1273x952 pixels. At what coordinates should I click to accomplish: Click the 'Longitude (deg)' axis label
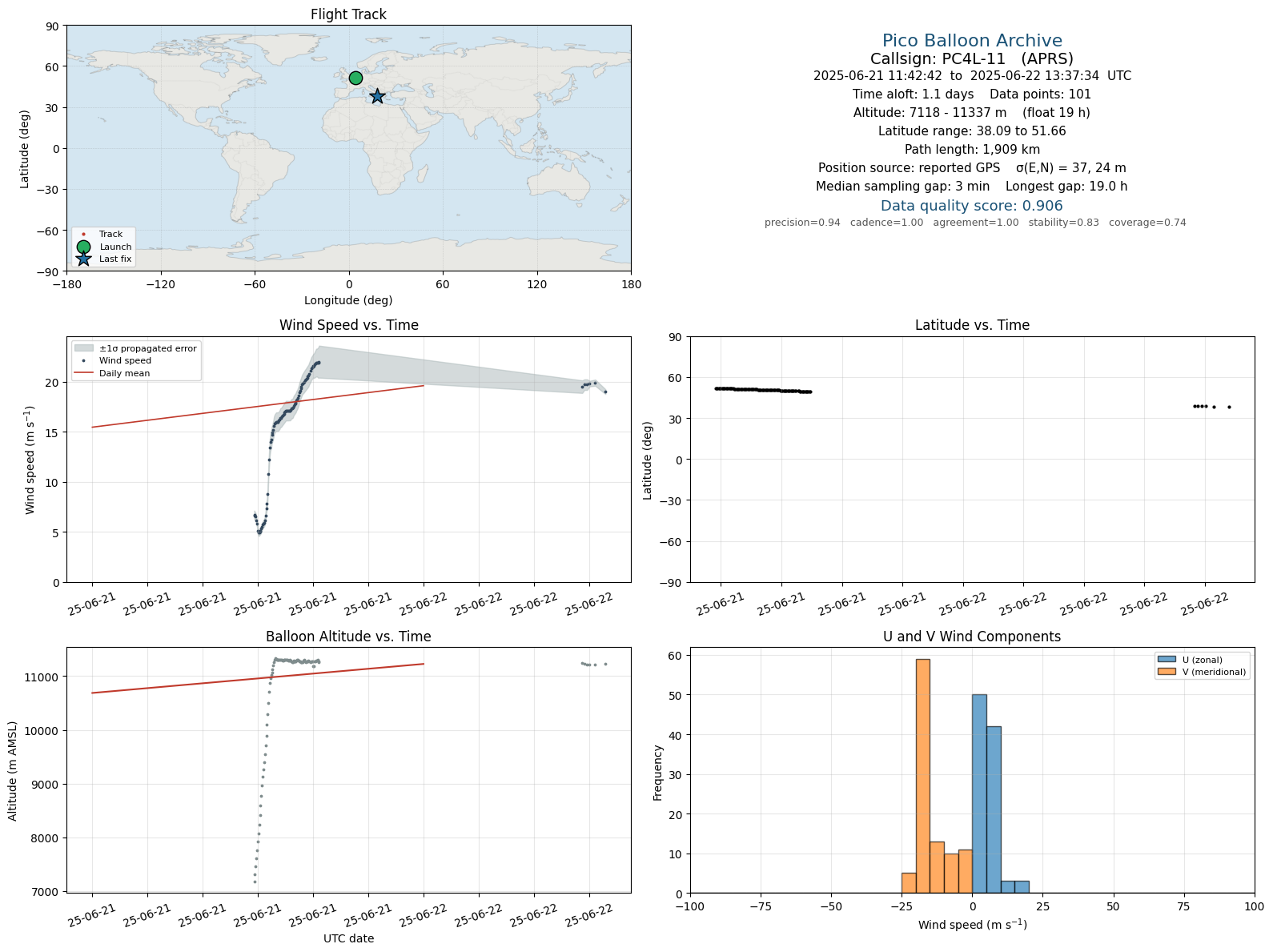click(348, 300)
